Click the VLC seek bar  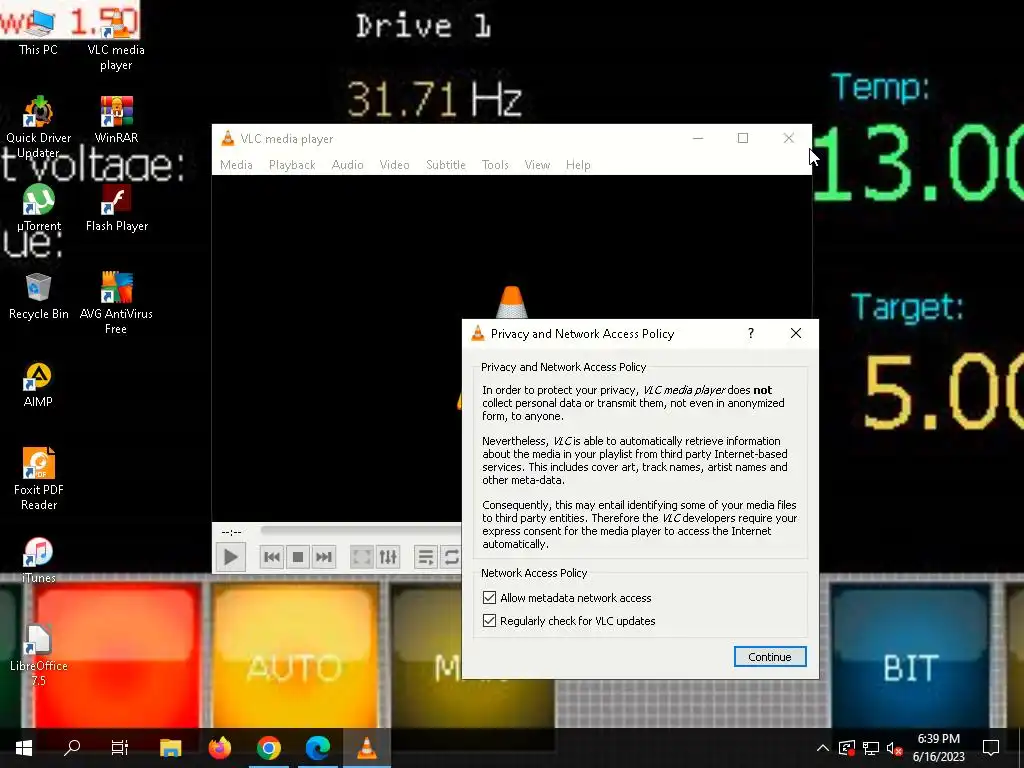[x=360, y=530]
